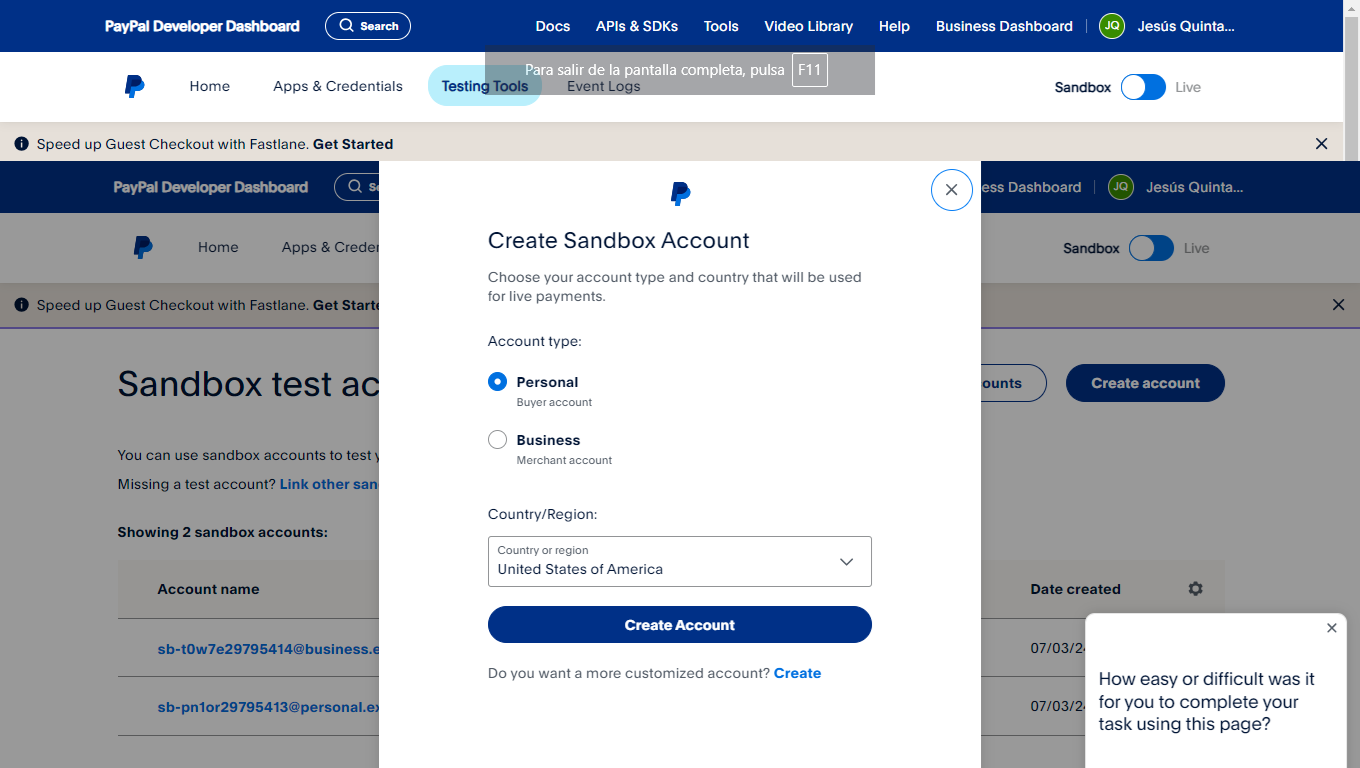Go to the lower Home tab behind dialog
Image resolution: width=1360 pixels, height=768 pixels.
pos(218,247)
